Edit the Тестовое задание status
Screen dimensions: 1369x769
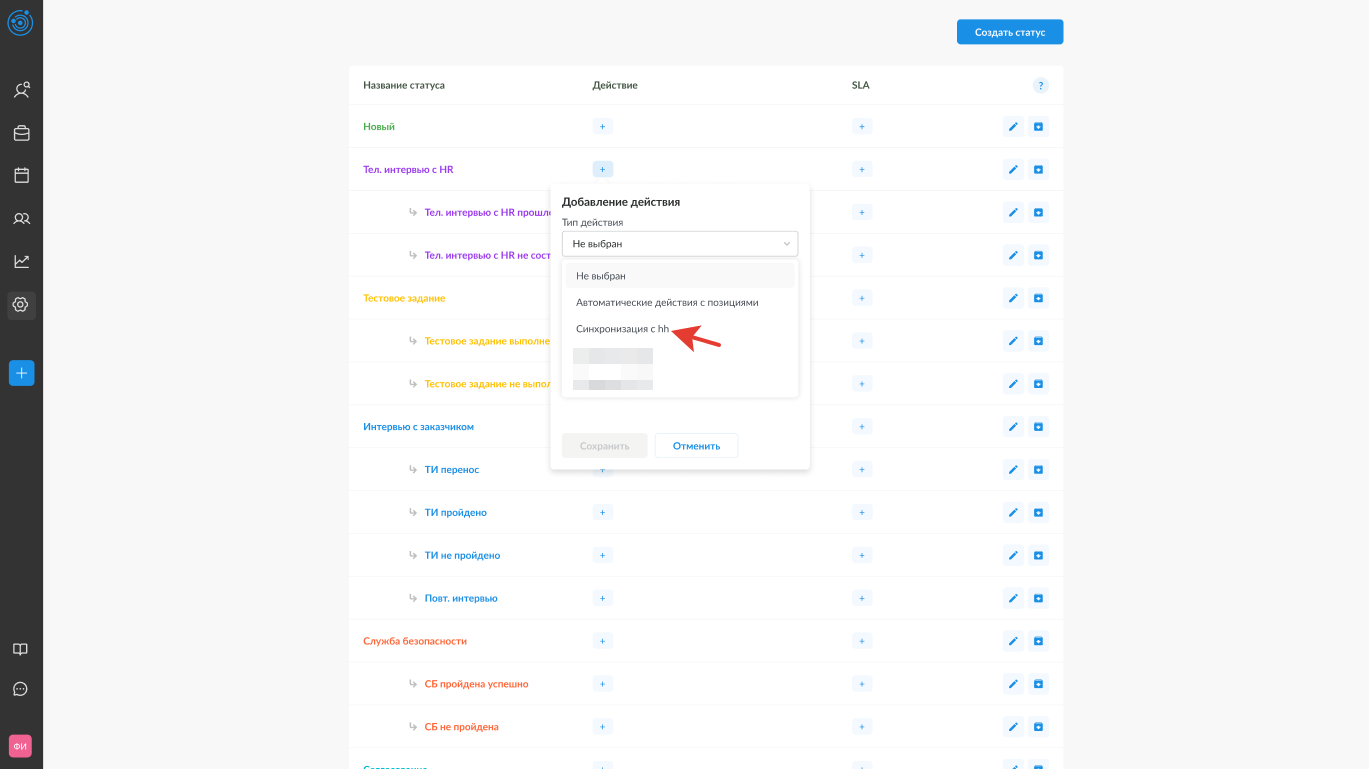click(x=1013, y=298)
